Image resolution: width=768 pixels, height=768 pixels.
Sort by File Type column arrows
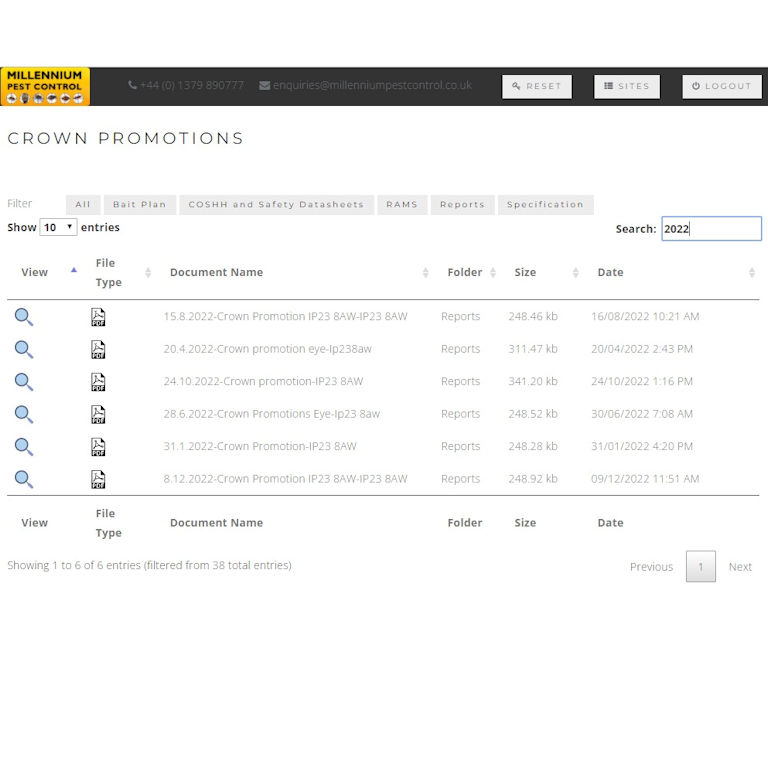[x=148, y=273]
